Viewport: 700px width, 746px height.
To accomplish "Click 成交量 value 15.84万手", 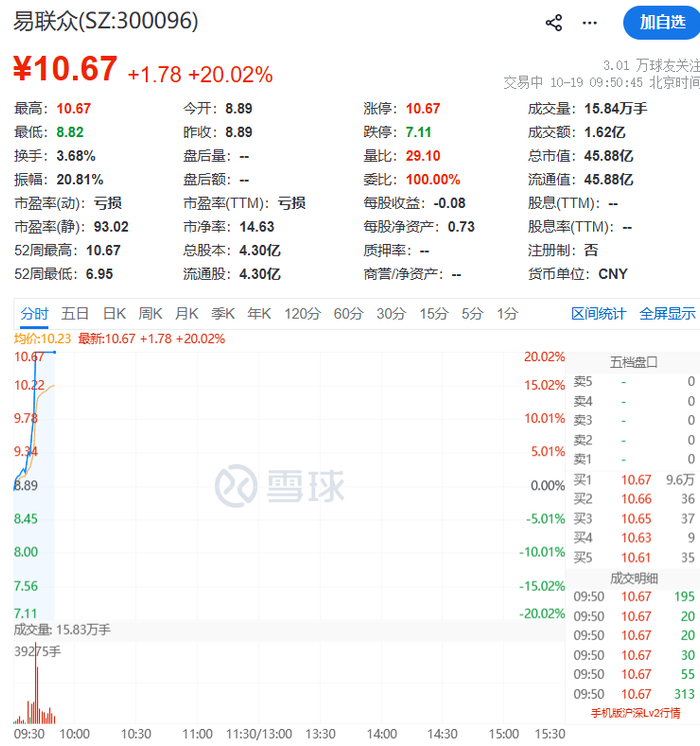I will [x=616, y=108].
